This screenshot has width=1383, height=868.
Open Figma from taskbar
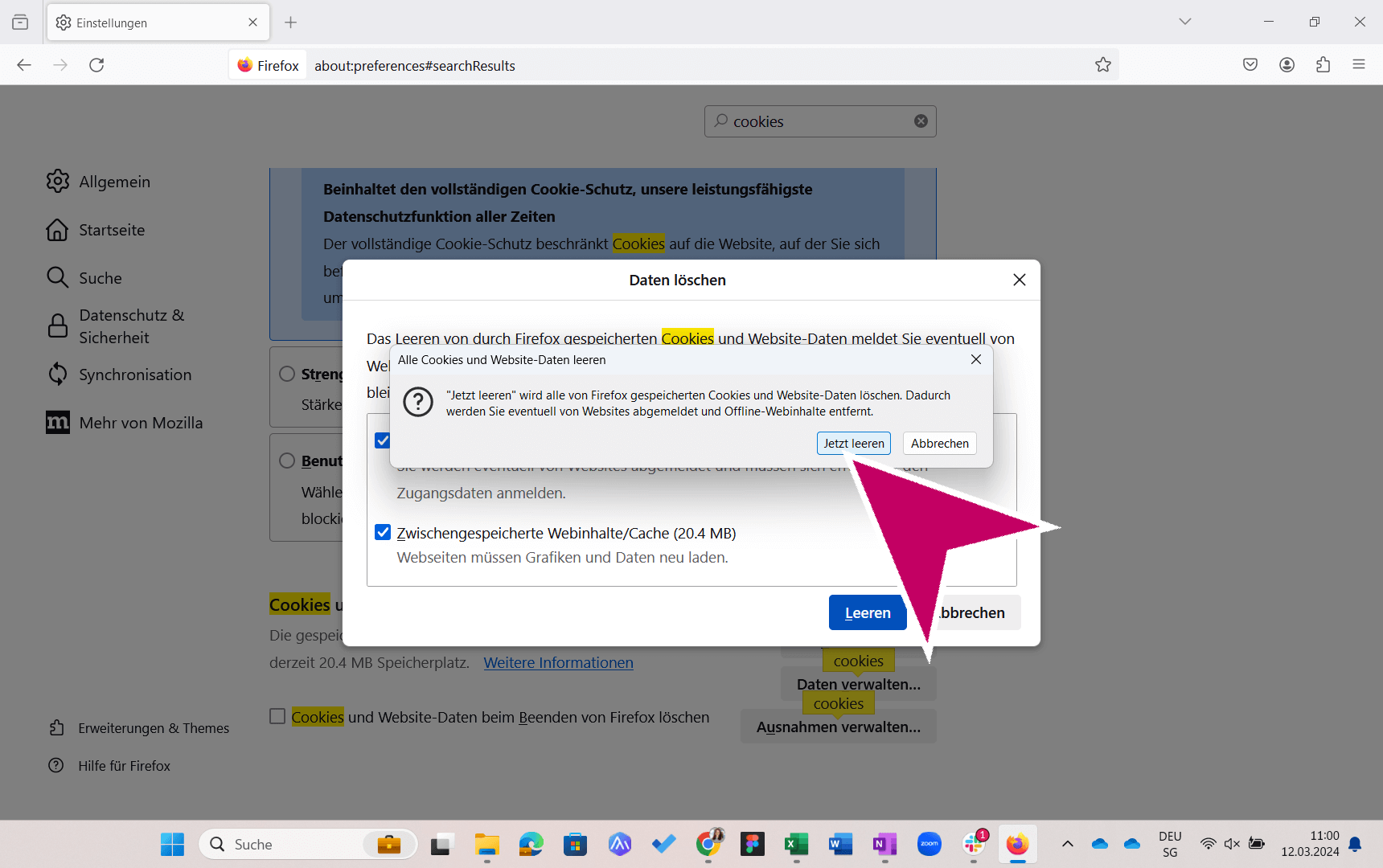(753, 844)
